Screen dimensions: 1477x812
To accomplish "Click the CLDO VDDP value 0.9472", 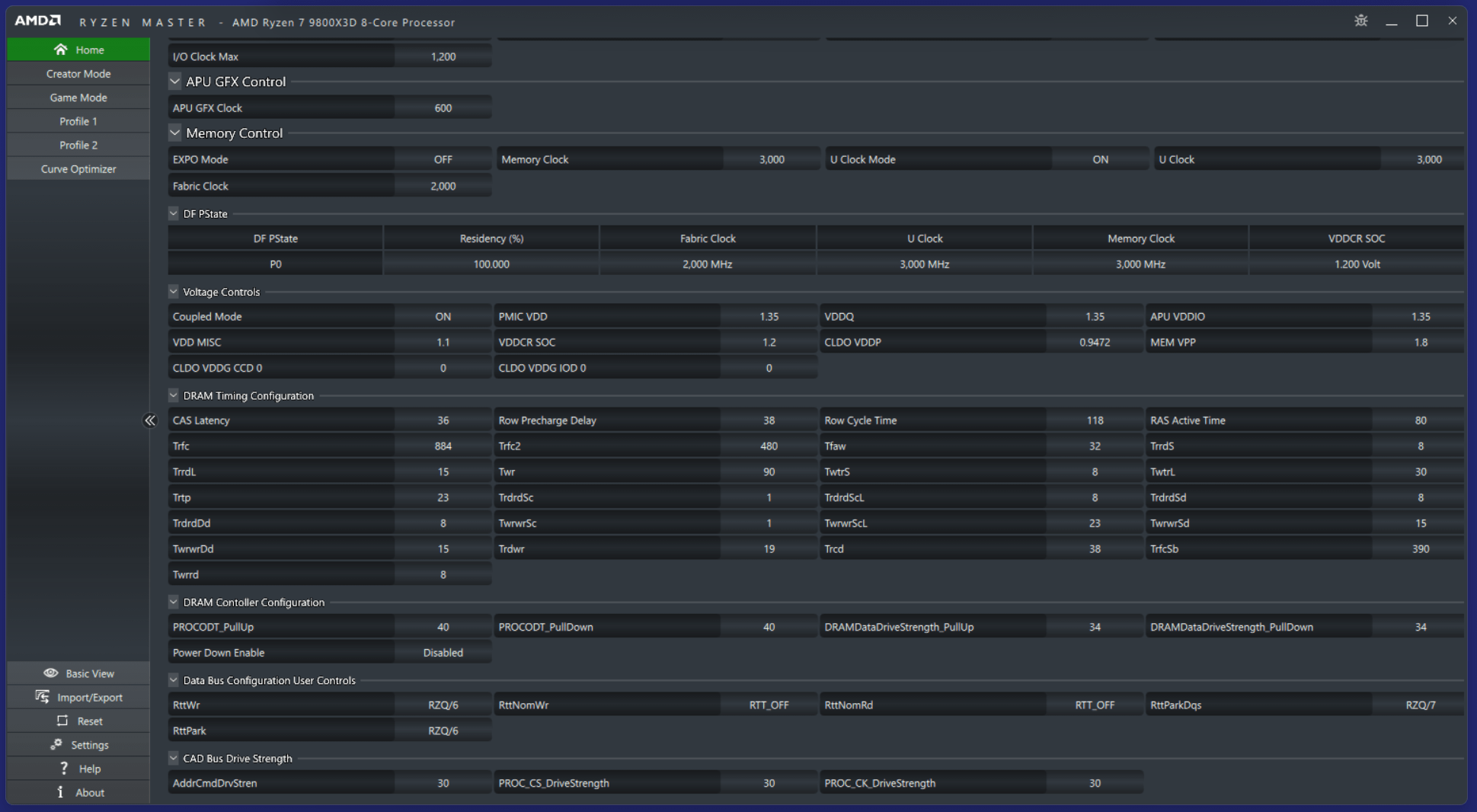I will click(1095, 342).
